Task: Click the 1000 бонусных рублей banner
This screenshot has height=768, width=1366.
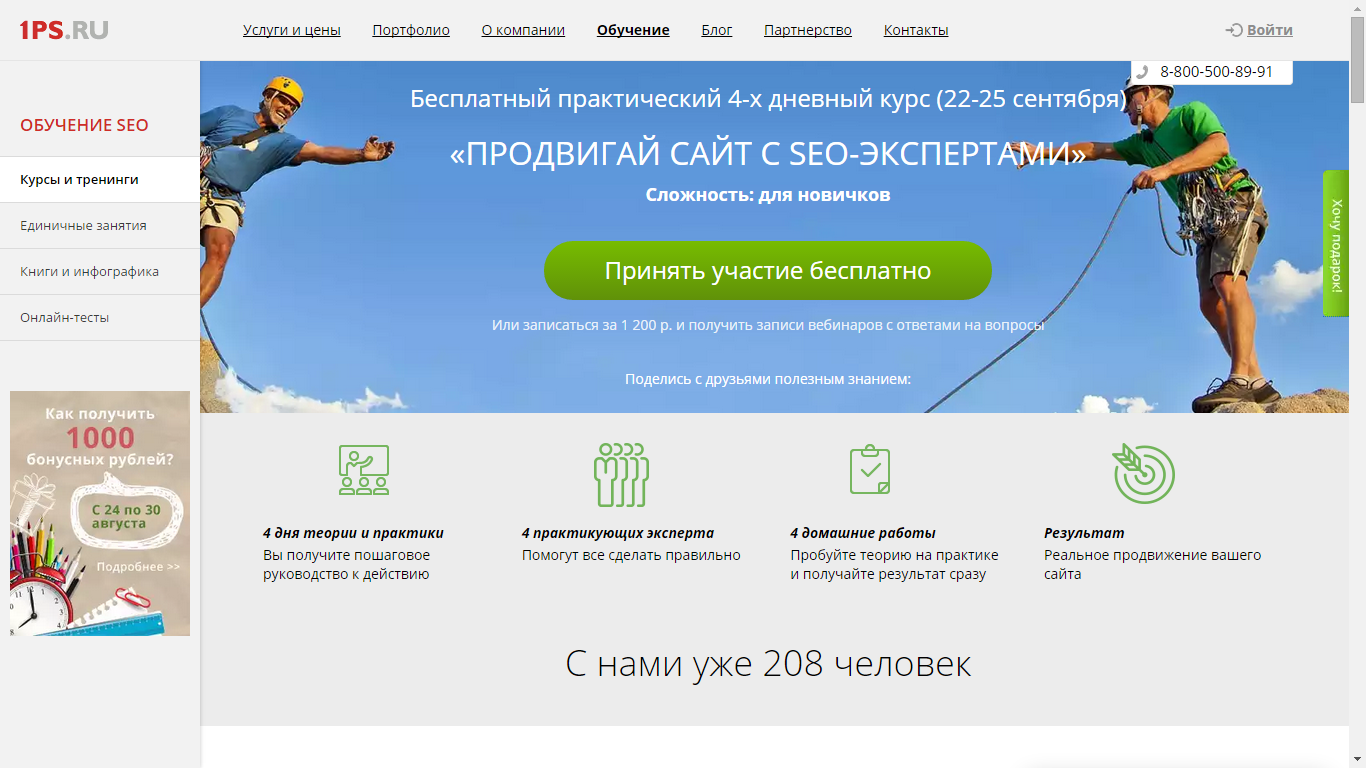Action: [x=100, y=513]
